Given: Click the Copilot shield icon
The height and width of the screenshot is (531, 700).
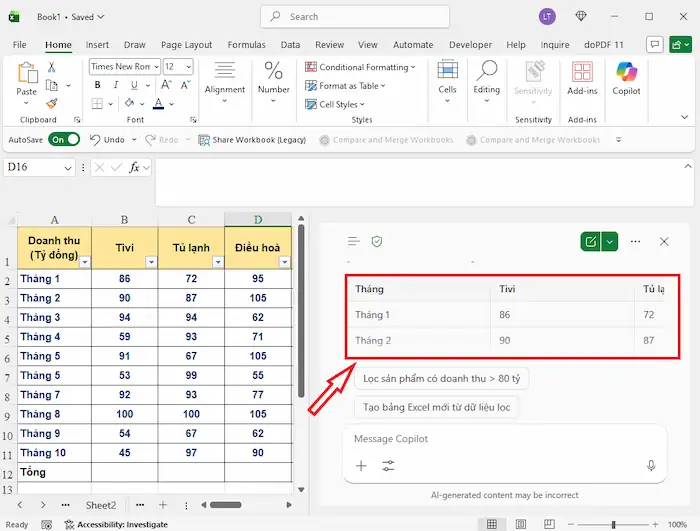Looking at the screenshot, I should coord(377,241).
